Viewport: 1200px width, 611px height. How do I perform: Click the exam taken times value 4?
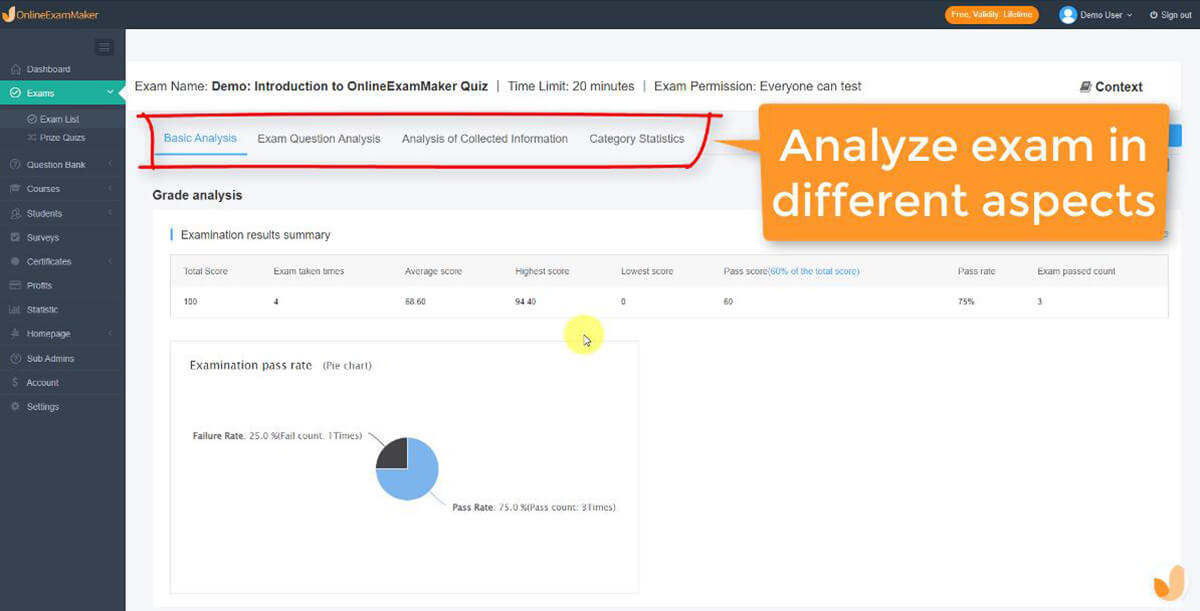pos(276,301)
